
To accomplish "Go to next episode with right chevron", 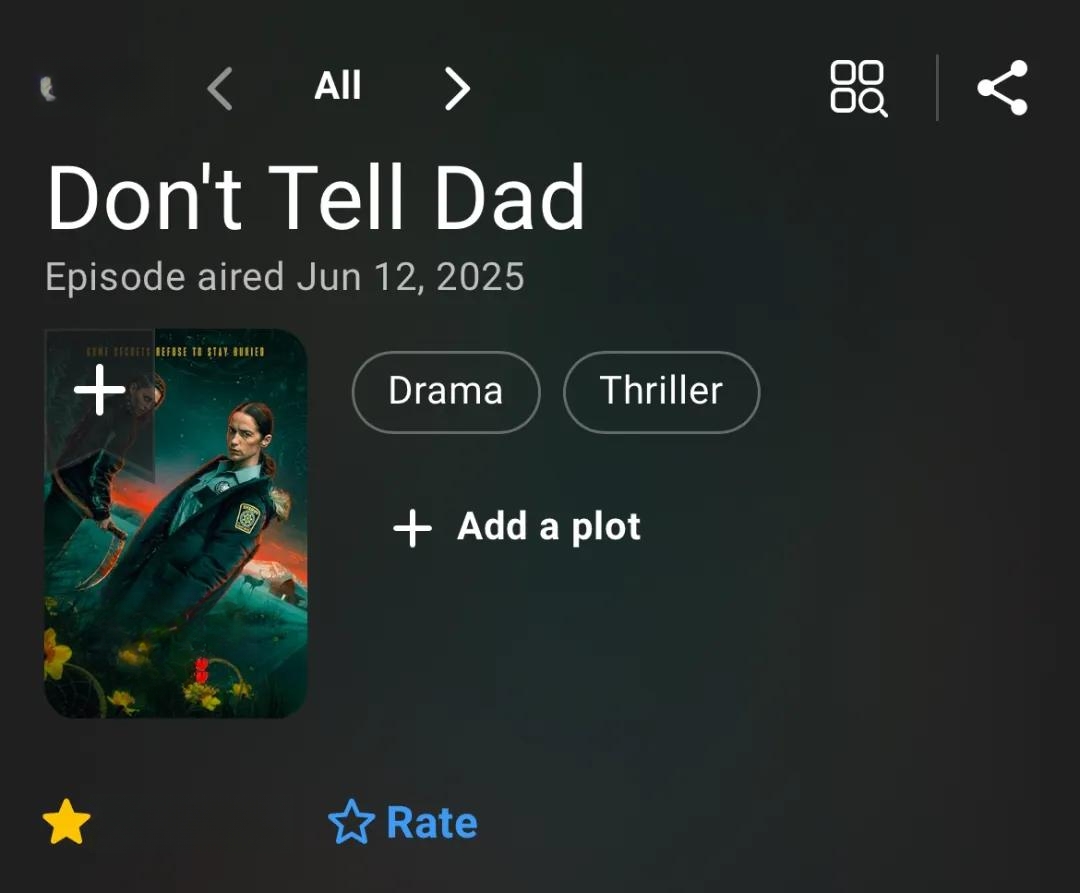I will click(x=457, y=88).
